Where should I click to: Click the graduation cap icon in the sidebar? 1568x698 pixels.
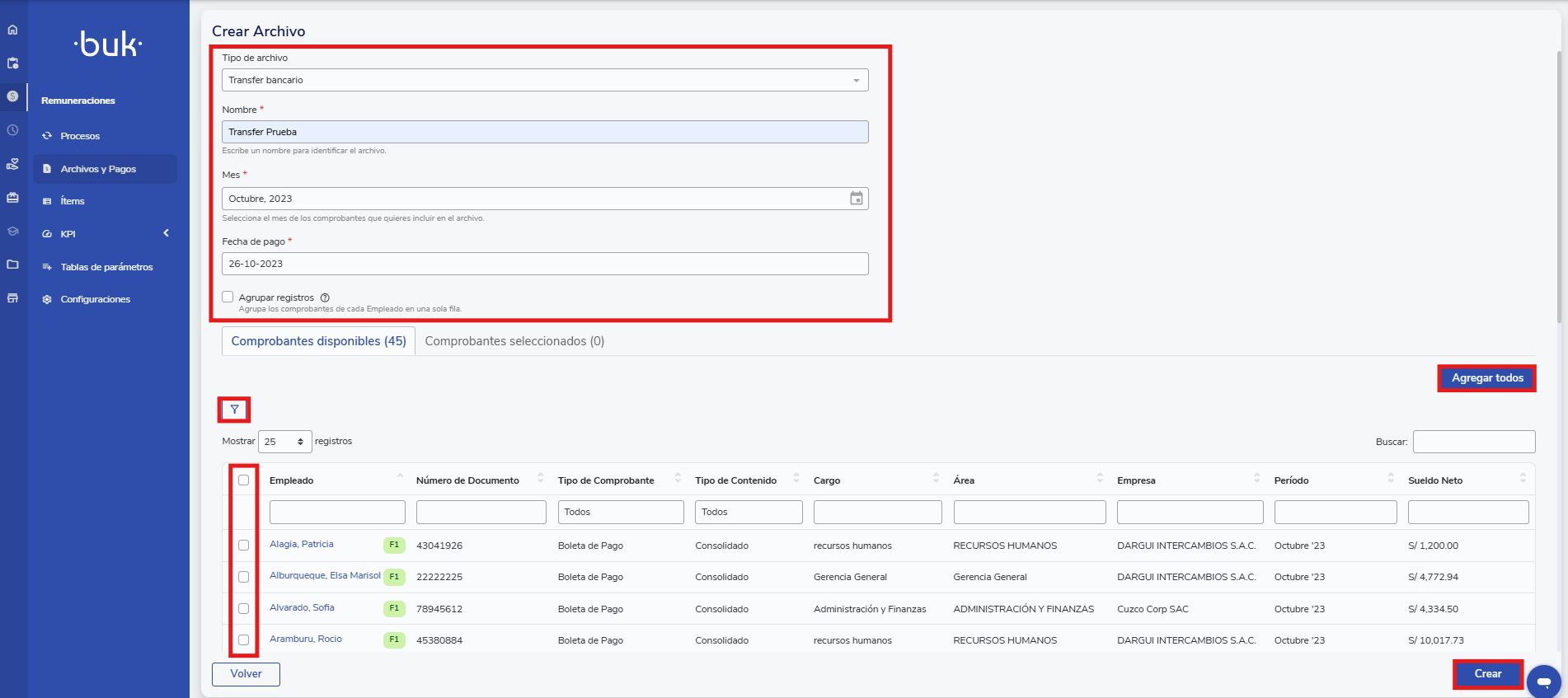coord(12,232)
